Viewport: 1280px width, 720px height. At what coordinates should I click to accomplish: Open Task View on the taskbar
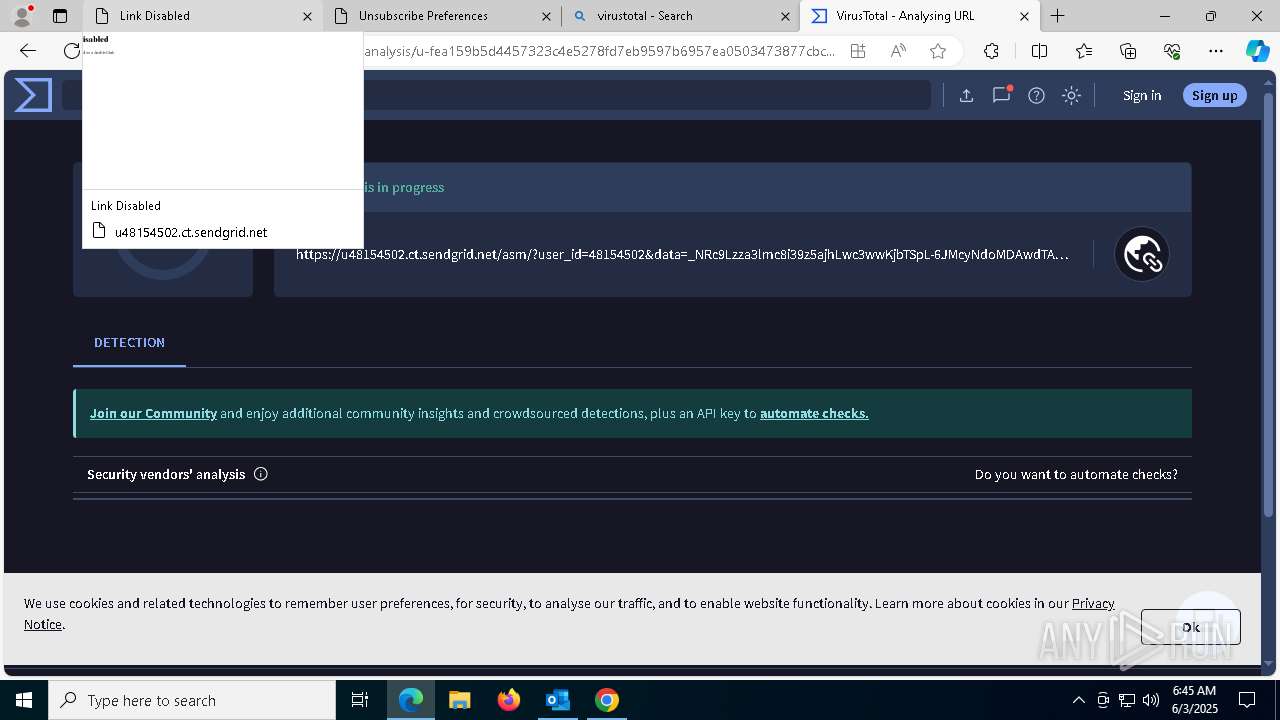point(360,700)
